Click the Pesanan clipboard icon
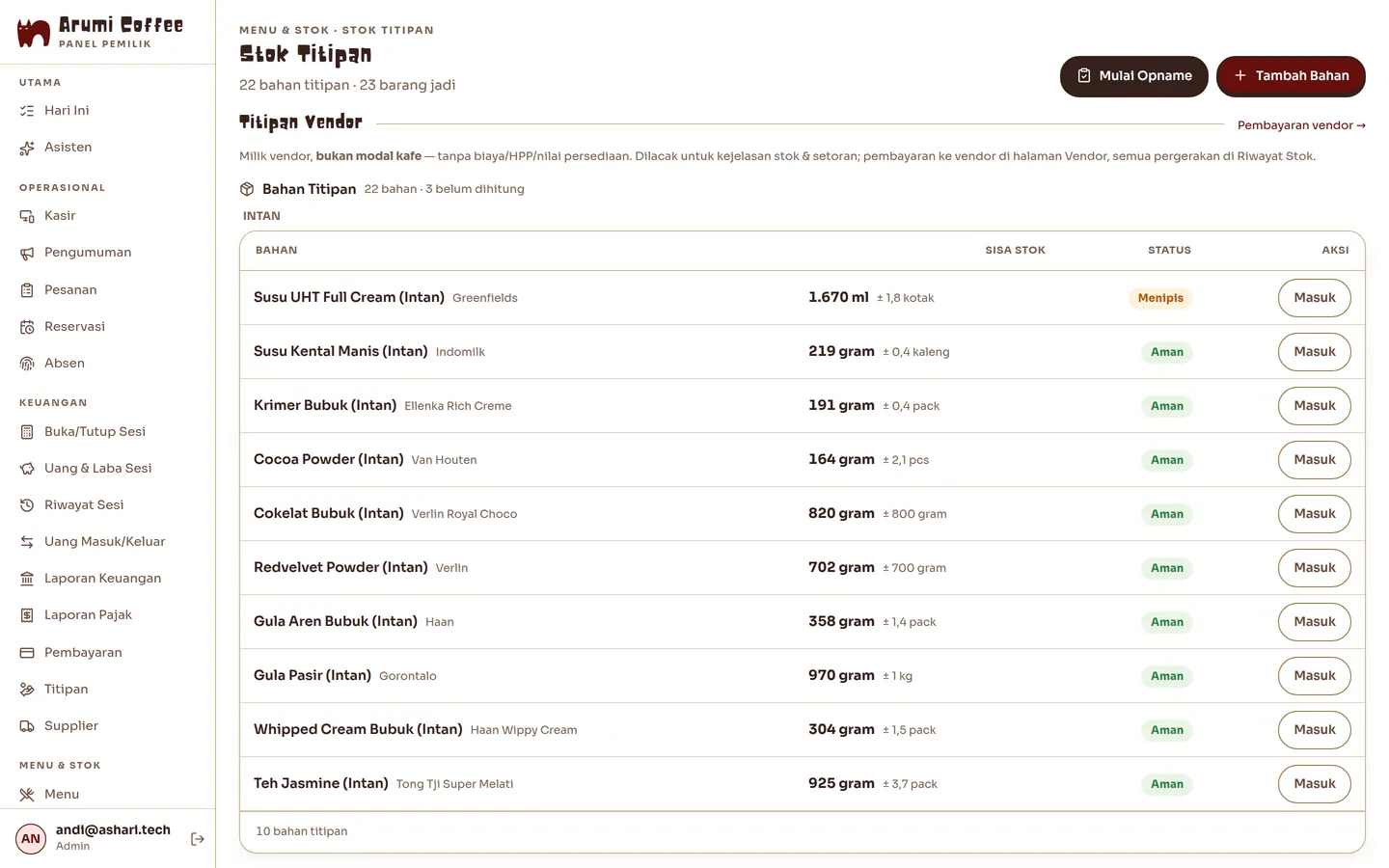The image size is (1389, 868). (x=27, y=290)
